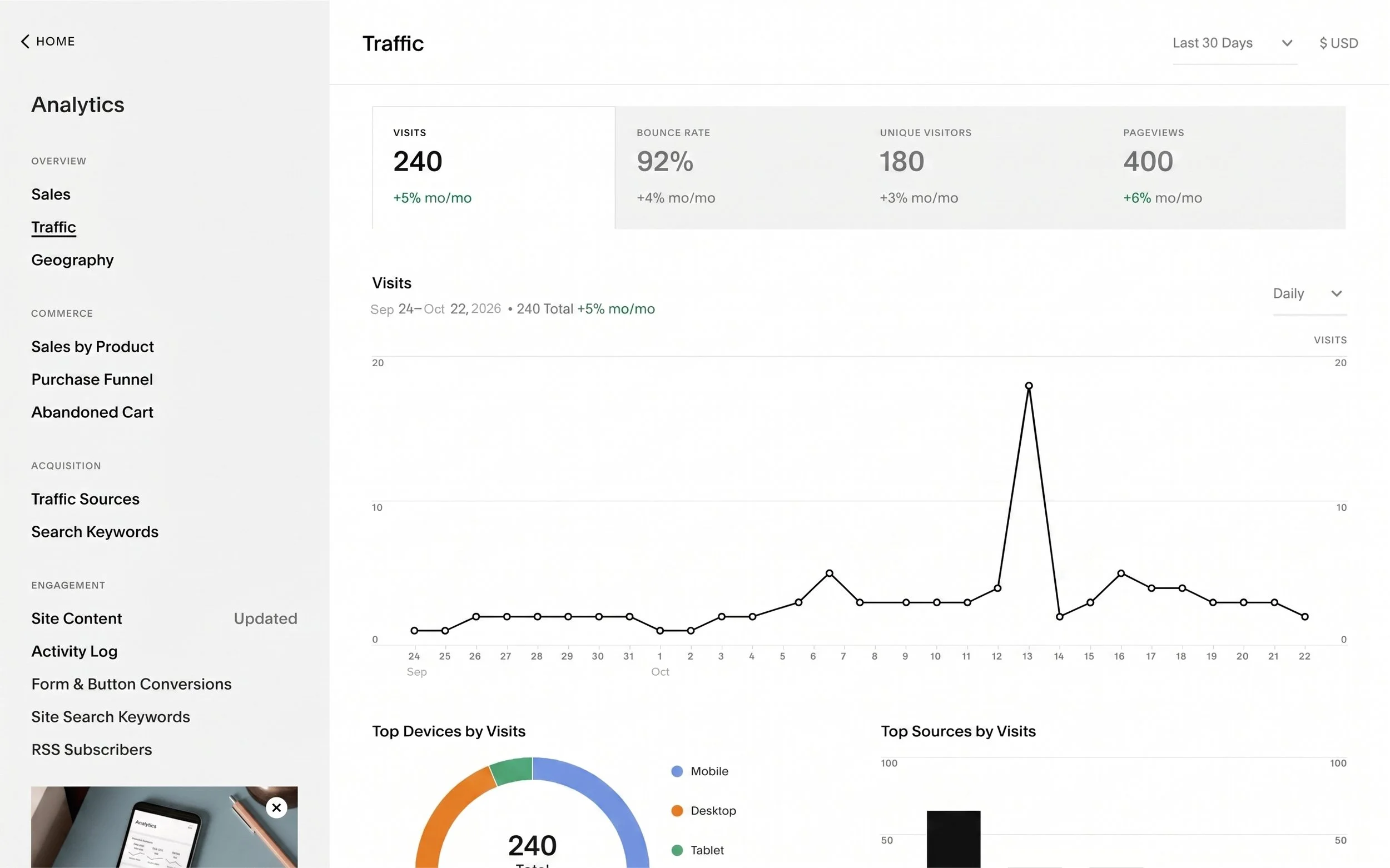Dismiss the promo thumbnail with the X icon
Viewport: 1390px width, 868px height.
point(276,808)
